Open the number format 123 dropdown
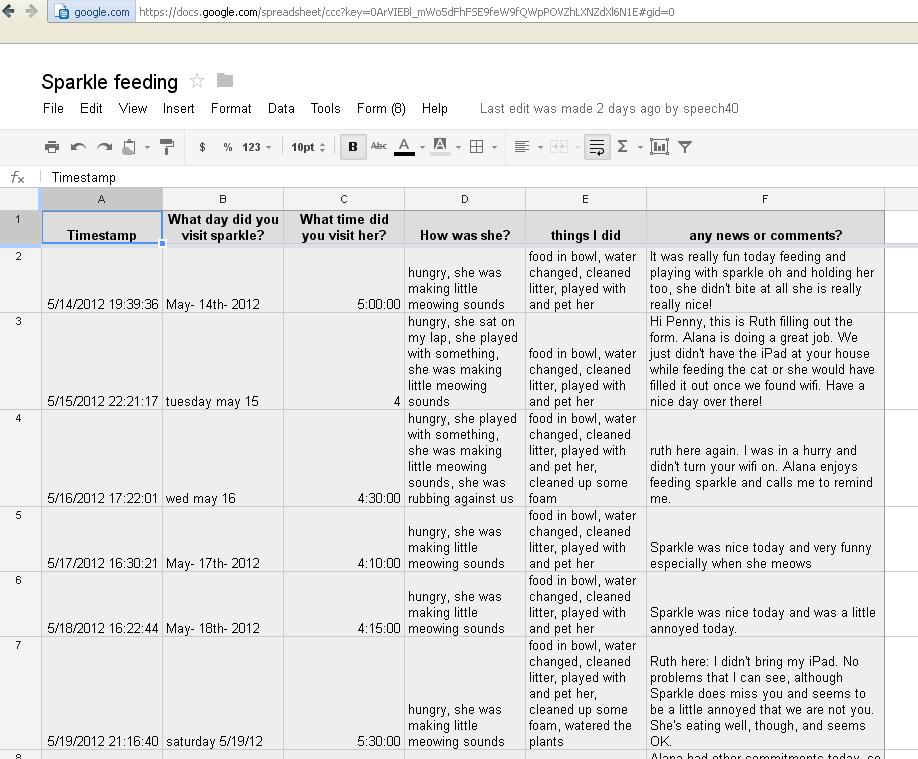Image resolution: width=918 pixels, height=759 pixels. pyautogui.click(x=255, y=146)
